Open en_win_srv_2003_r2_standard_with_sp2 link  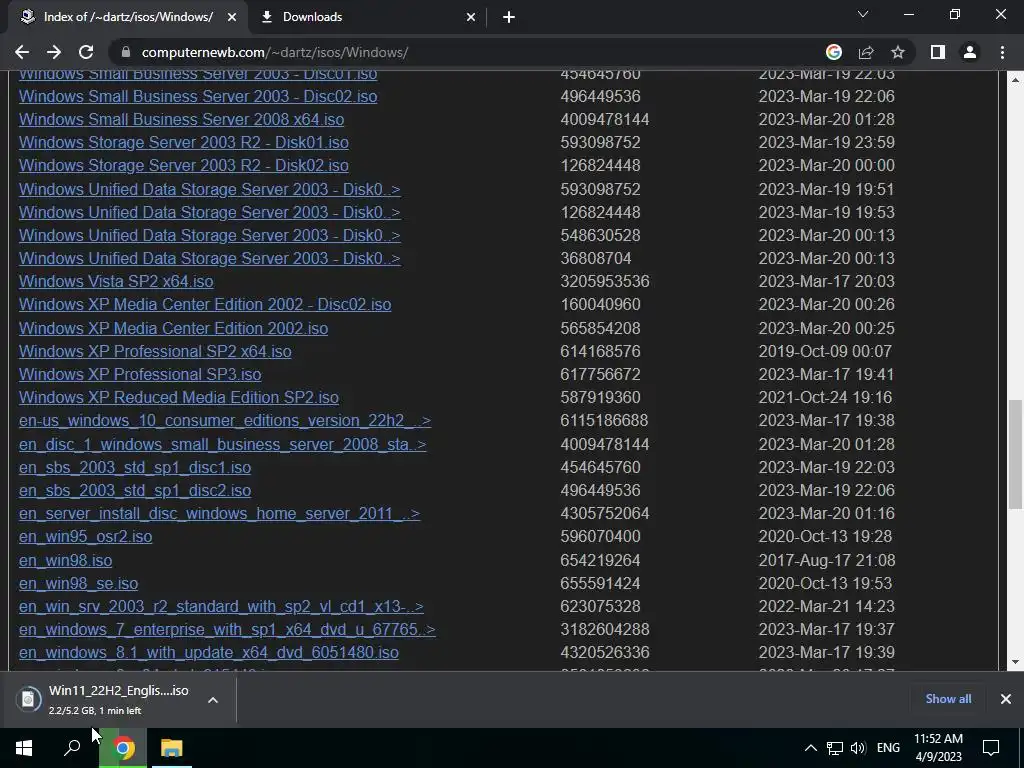click(x=221, y=607)
